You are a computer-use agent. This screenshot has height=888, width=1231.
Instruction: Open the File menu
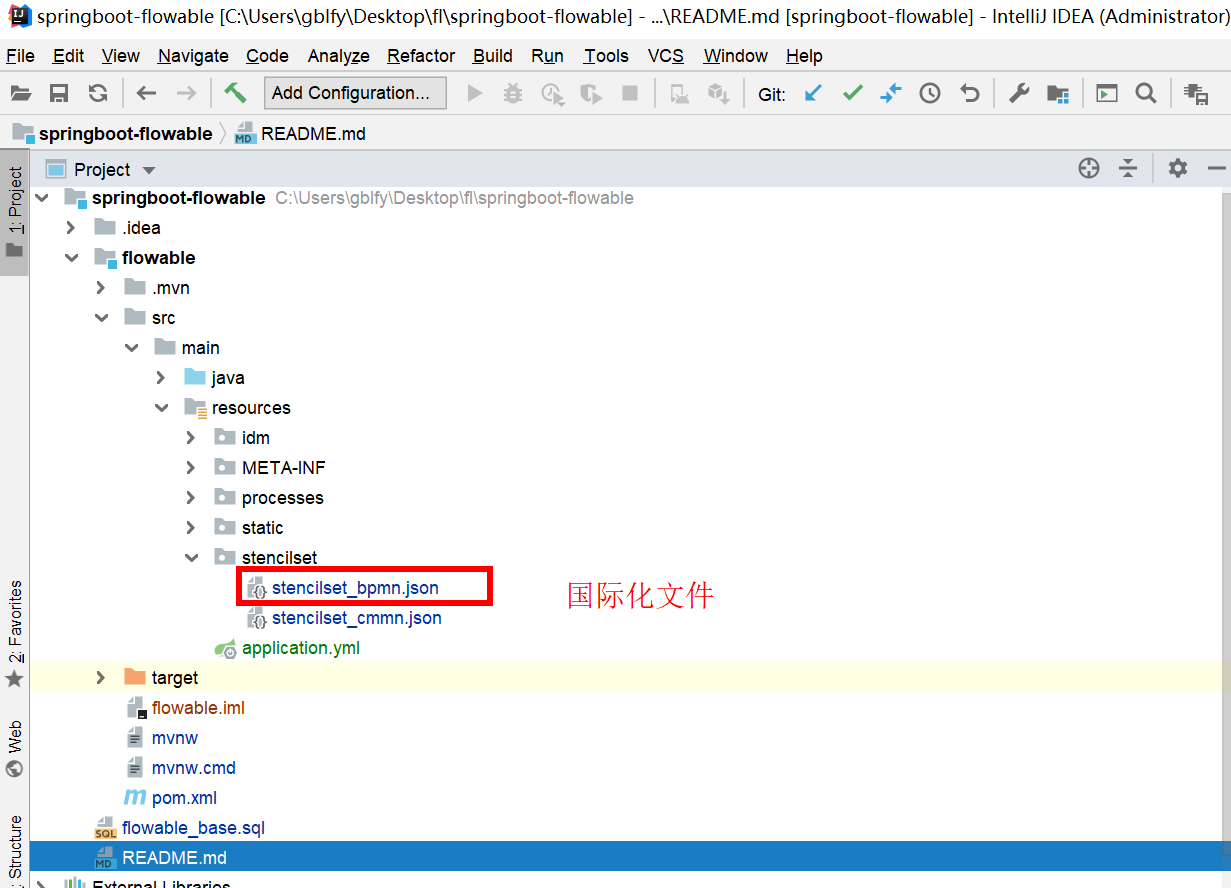pyautogui.click(x=20, y=56)
